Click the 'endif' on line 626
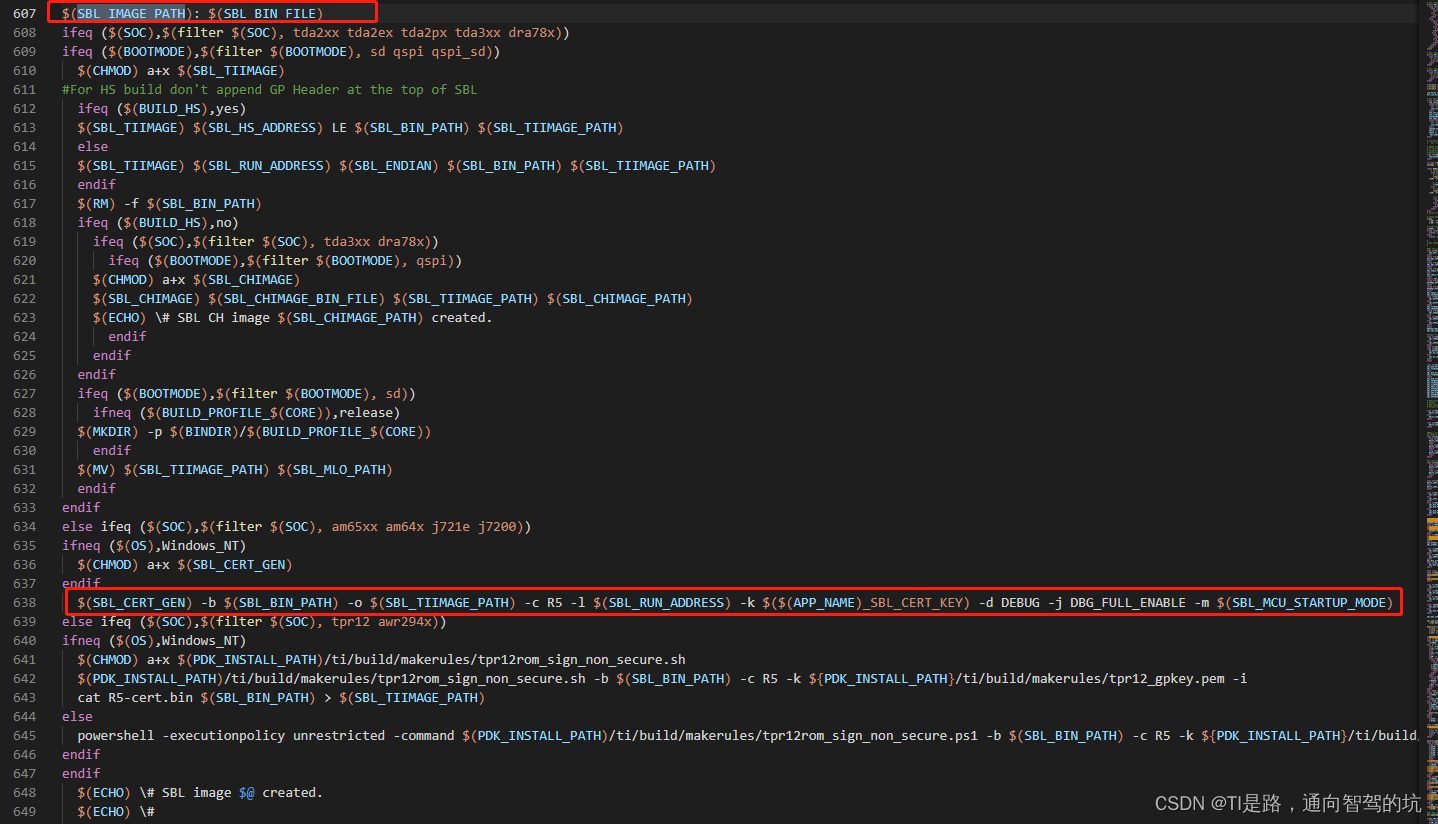1438x824 pixels. tap(96, 374)
